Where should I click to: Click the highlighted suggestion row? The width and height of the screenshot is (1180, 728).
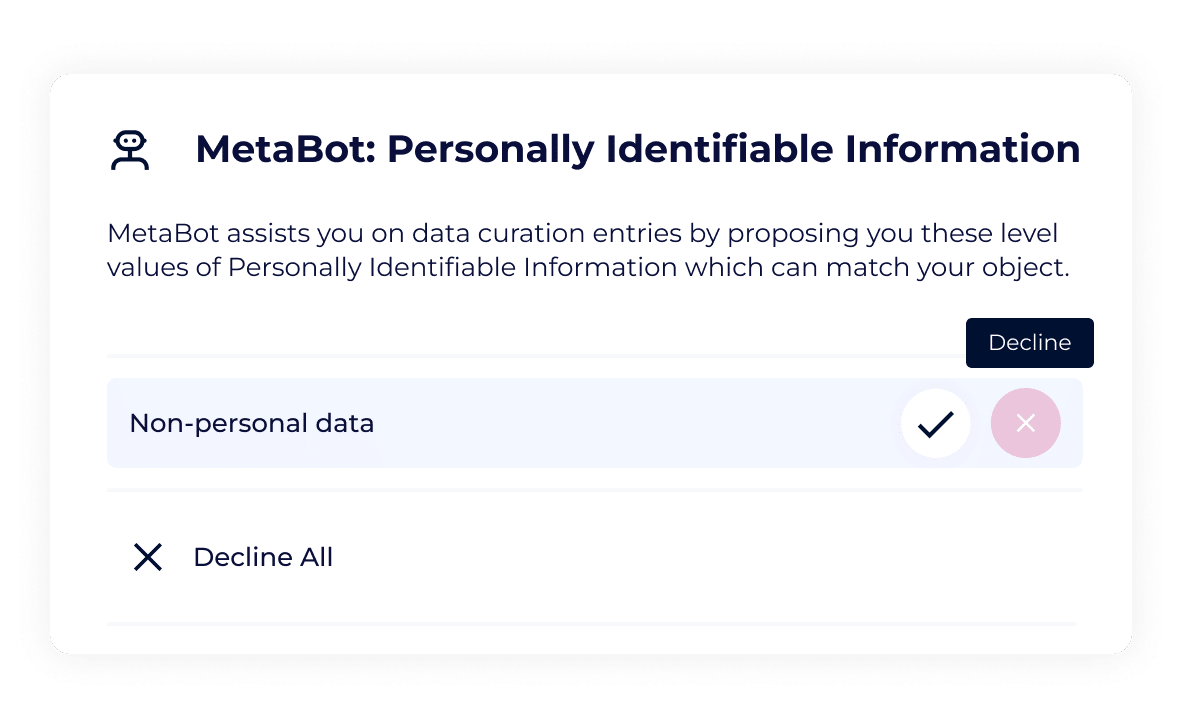pos(500,423)
